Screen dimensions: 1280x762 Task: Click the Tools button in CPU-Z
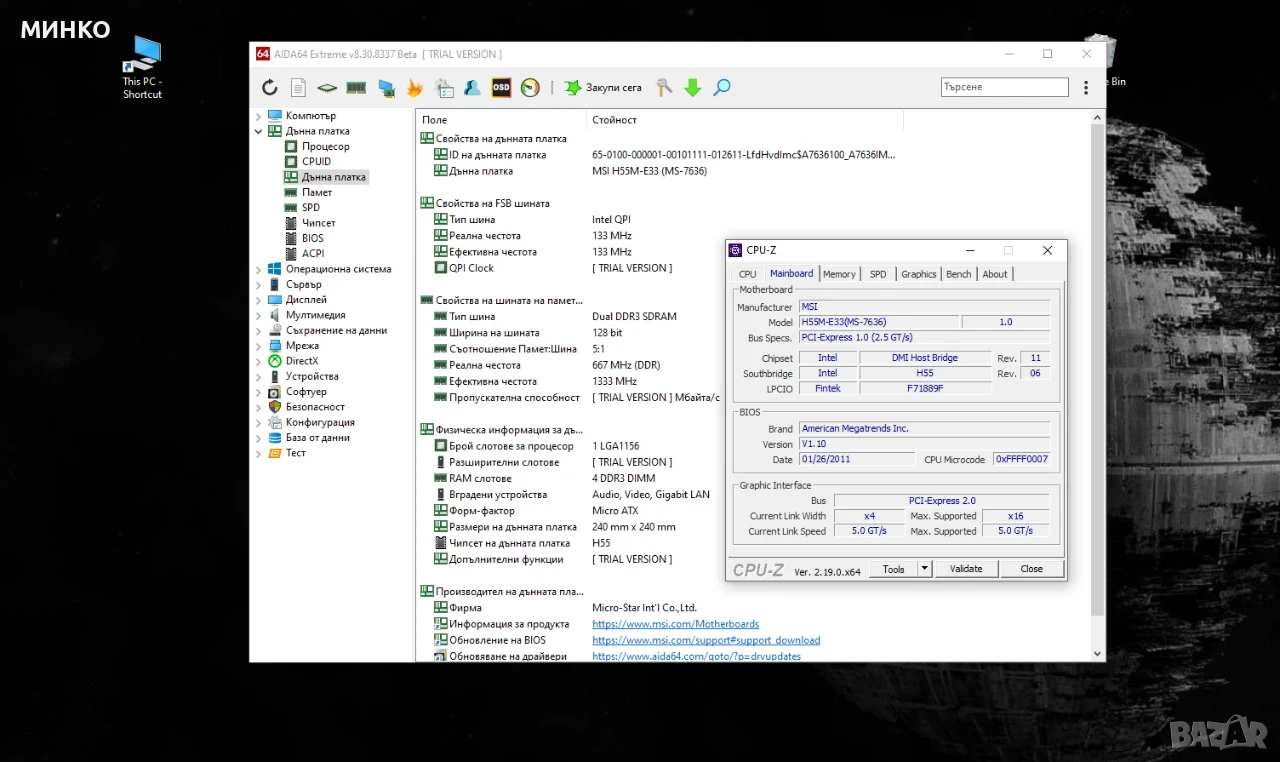(893, 569)
